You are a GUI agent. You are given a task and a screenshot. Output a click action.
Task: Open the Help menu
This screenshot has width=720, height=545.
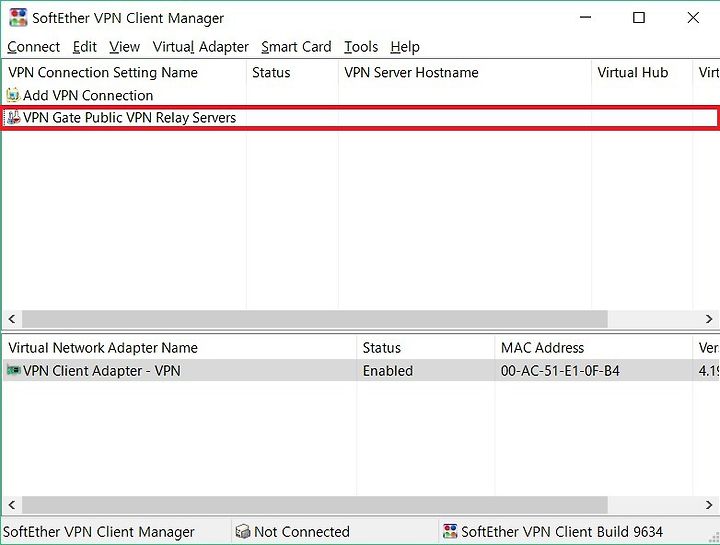tap(405, 47)
